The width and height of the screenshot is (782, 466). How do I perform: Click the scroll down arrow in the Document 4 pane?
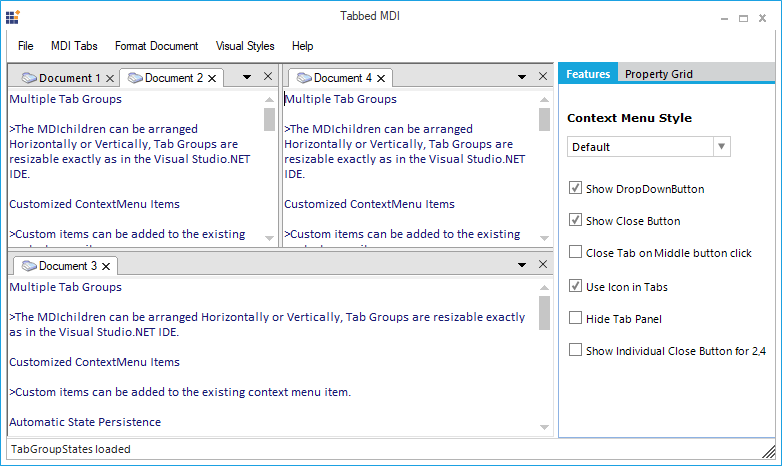pyautogui.click(x=544, y=238)
